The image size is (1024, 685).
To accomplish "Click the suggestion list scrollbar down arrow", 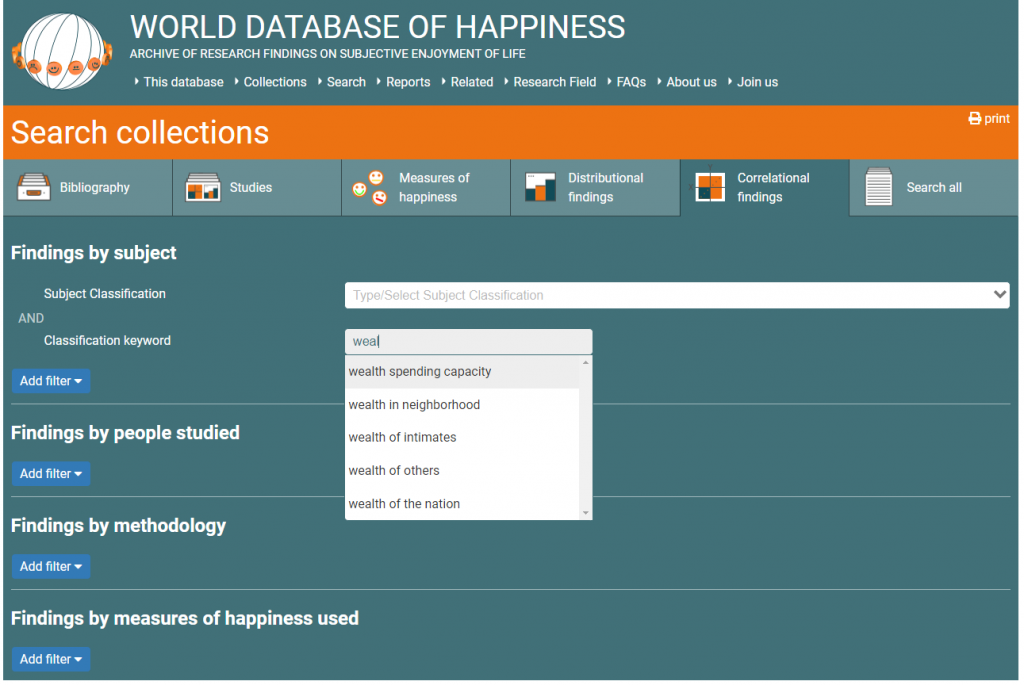I will 586,513.
